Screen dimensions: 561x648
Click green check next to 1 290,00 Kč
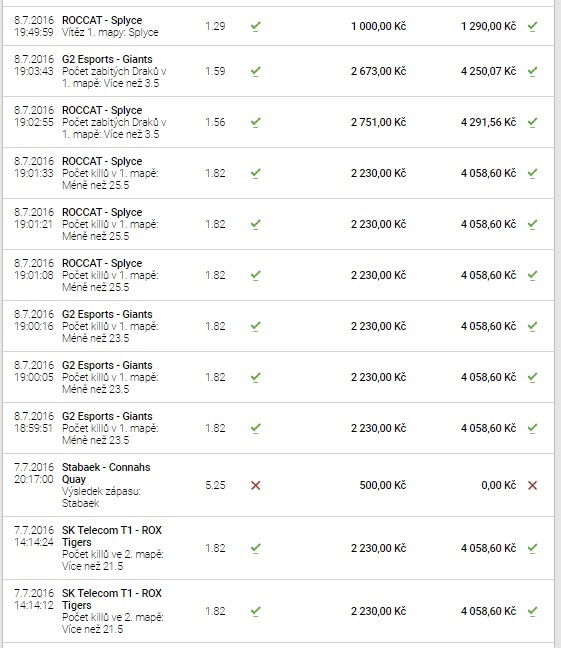(x=532, y=26)
